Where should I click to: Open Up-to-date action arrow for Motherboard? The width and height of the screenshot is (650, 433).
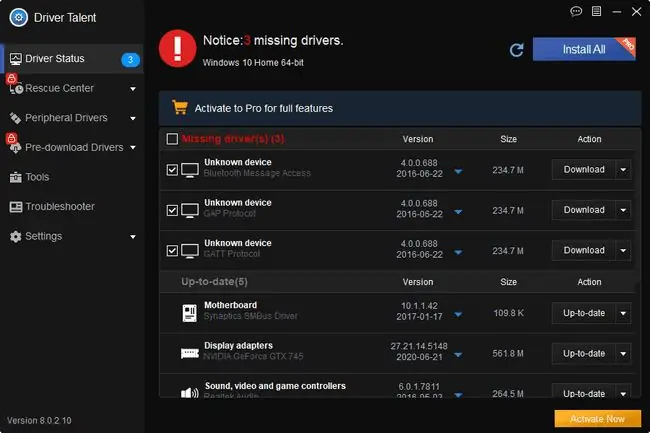click(x=623, y=313)
